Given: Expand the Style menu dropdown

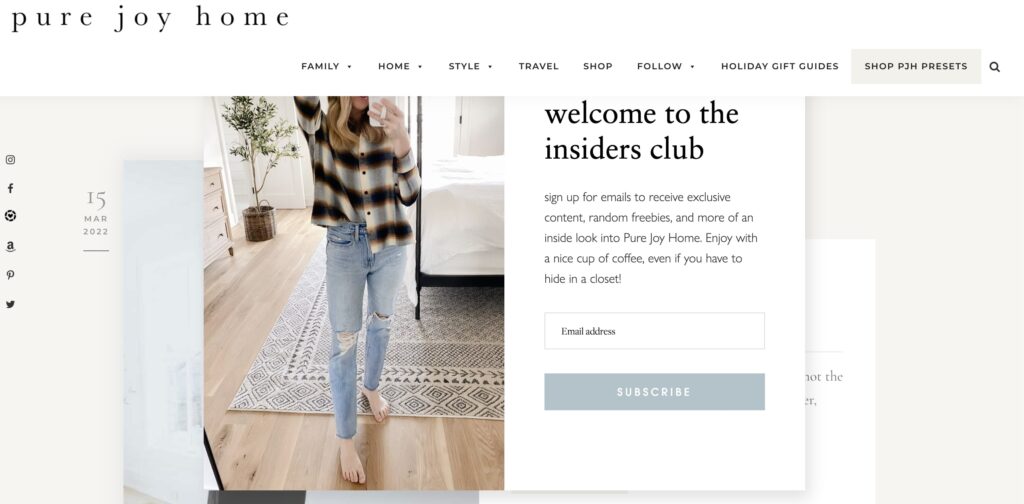Looking at the screenshot, I should coord(470,66).
